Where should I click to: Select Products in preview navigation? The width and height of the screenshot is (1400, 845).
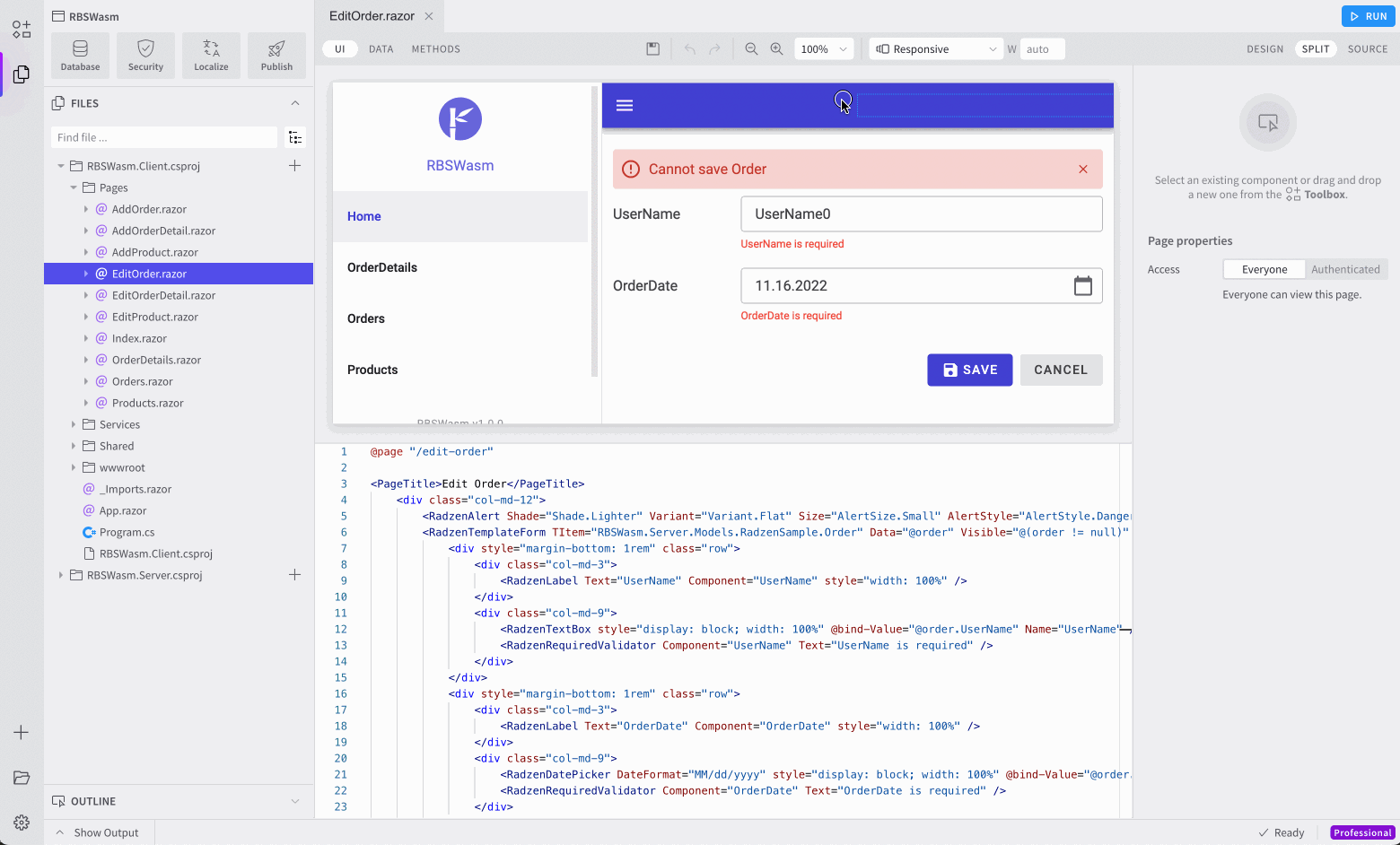(460, 370)
